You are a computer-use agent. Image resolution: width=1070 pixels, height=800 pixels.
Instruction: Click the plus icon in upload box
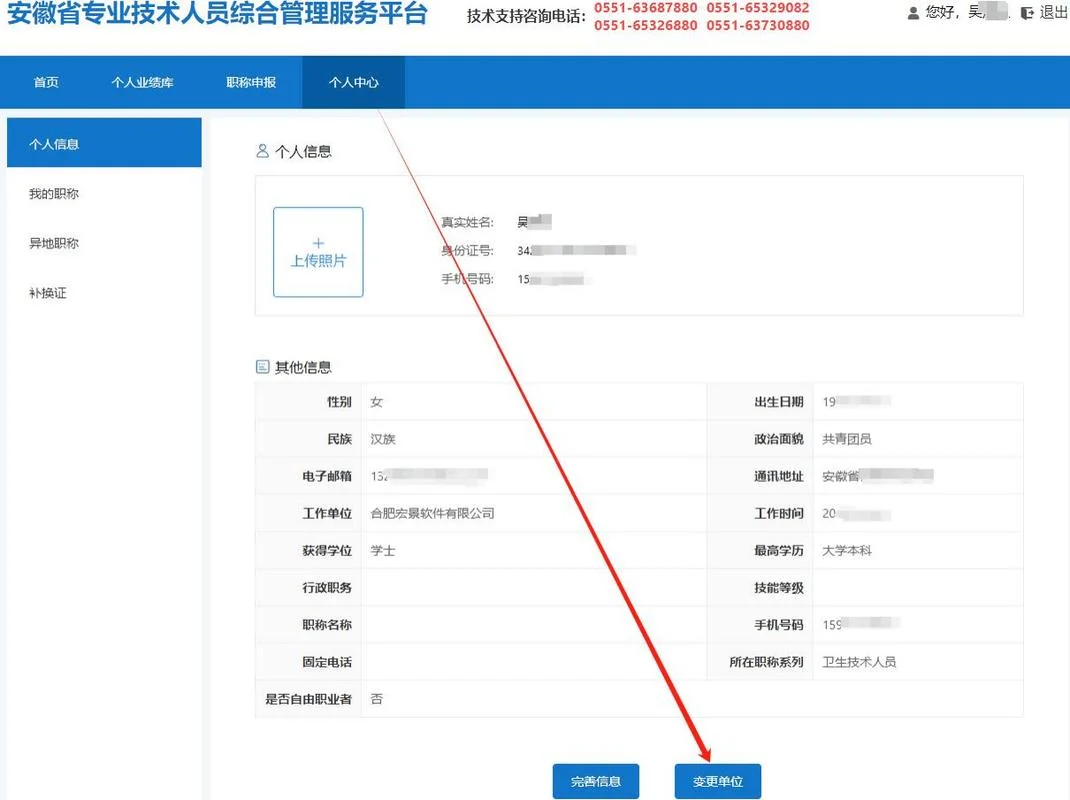click(318, 243)
